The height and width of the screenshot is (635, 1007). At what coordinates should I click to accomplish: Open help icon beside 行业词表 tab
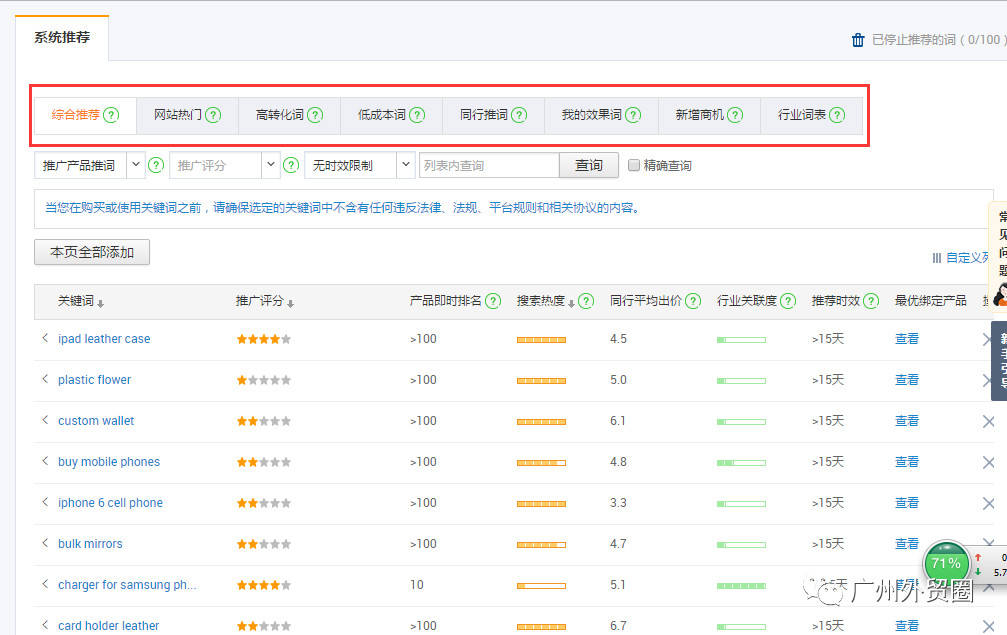(837, 115)
